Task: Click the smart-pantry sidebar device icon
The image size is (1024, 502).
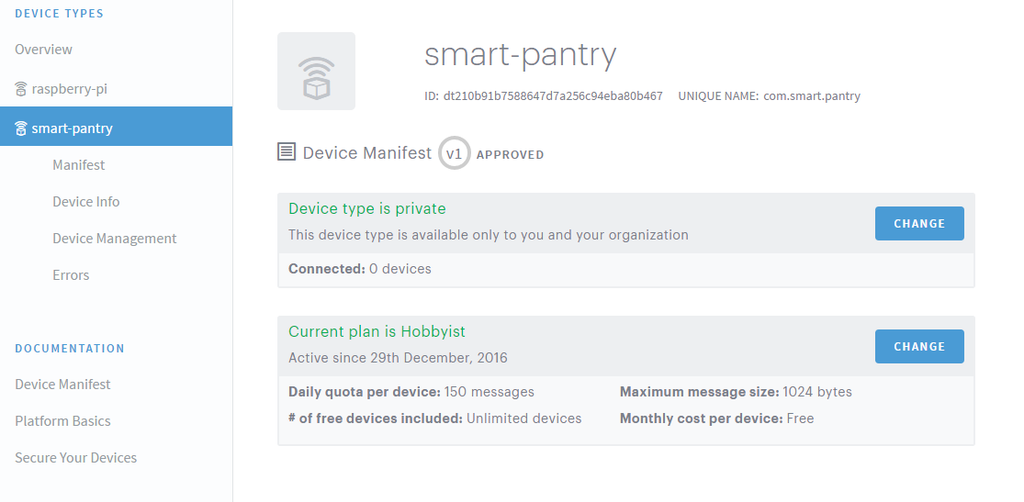Action: click(x=21, y=128)
